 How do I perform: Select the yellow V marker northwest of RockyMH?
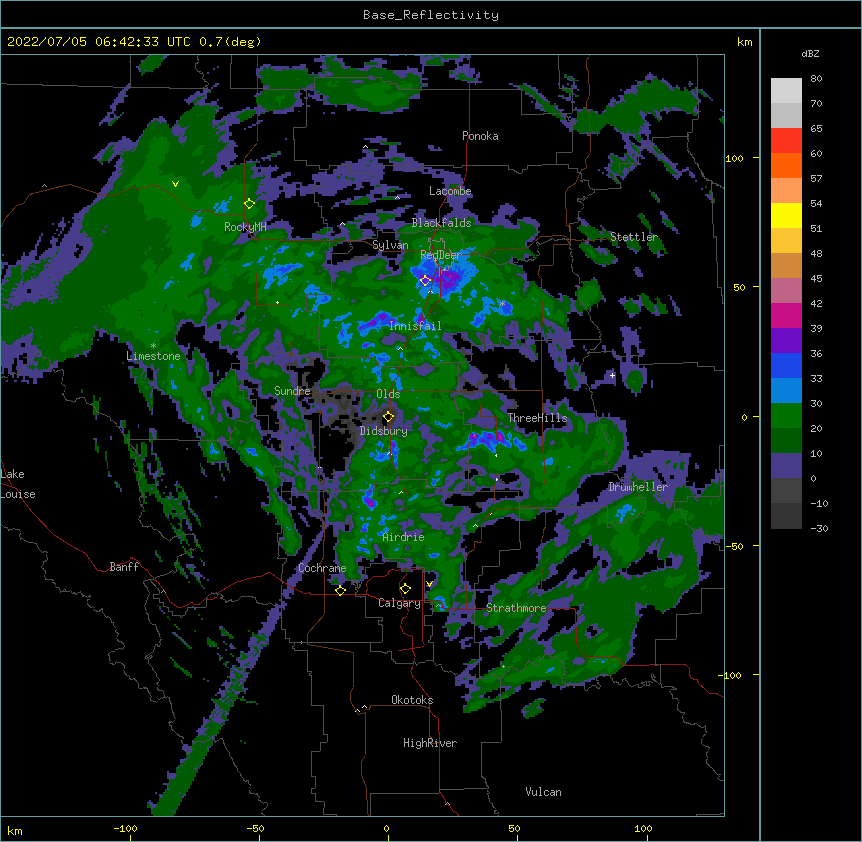pos(175,184)
